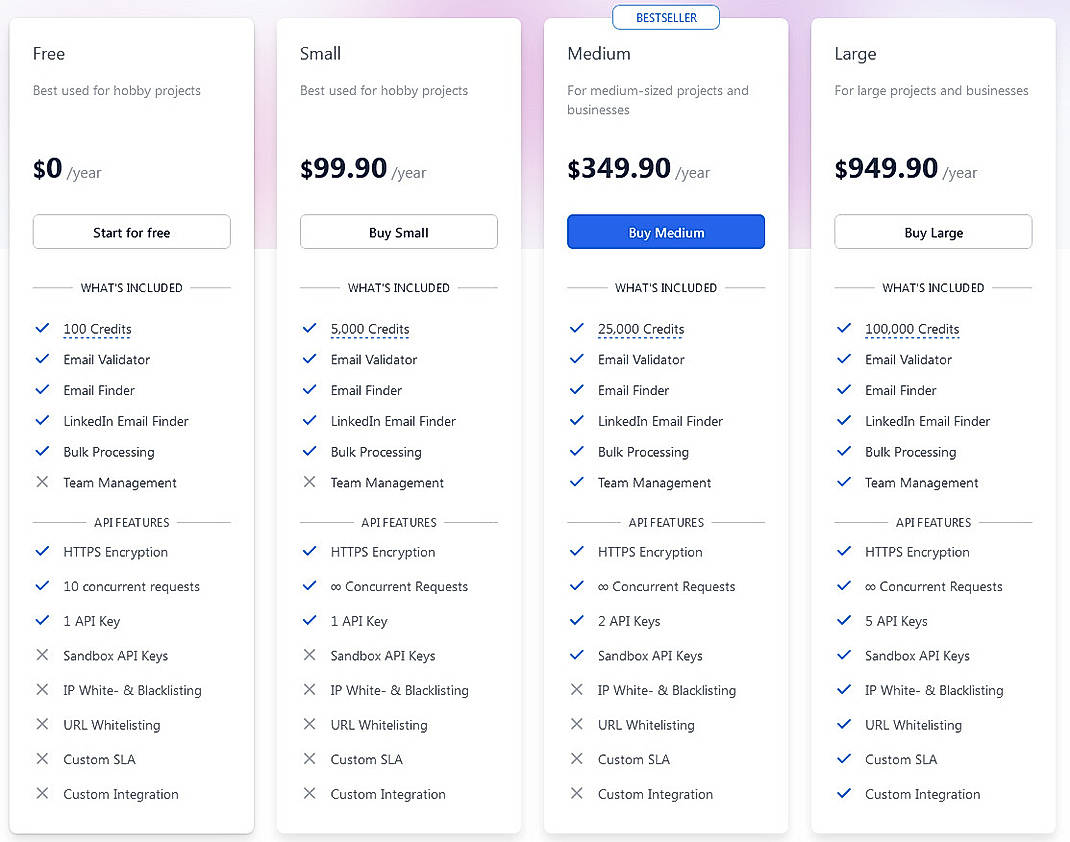The width and height of the screenshot is (1070, 842).
Task: Click the X beside Custom Integration in Small plan
Action: [309, 794]
